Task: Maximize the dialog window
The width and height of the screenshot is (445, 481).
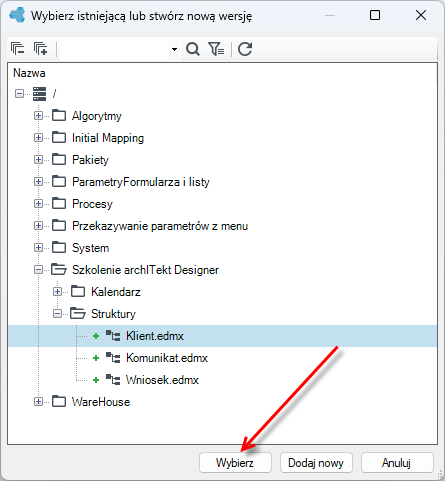Action: click(375, 15)
